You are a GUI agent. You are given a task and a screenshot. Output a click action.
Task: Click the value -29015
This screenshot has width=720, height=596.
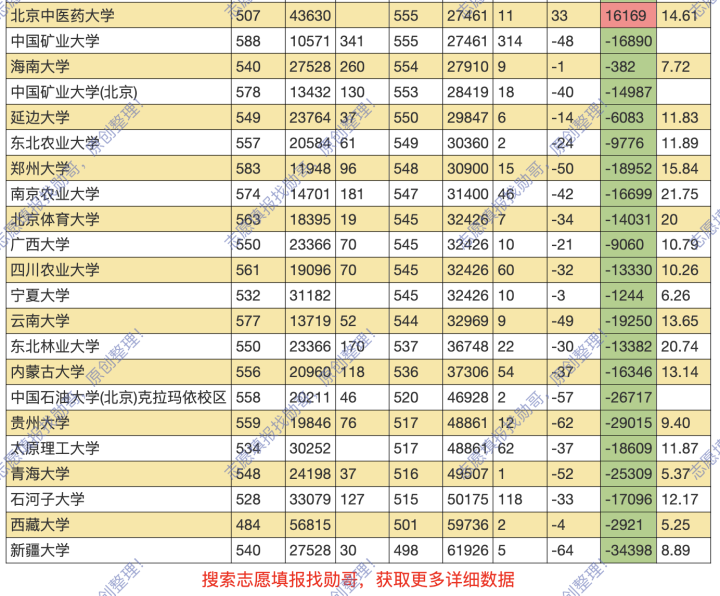[628, 422]
